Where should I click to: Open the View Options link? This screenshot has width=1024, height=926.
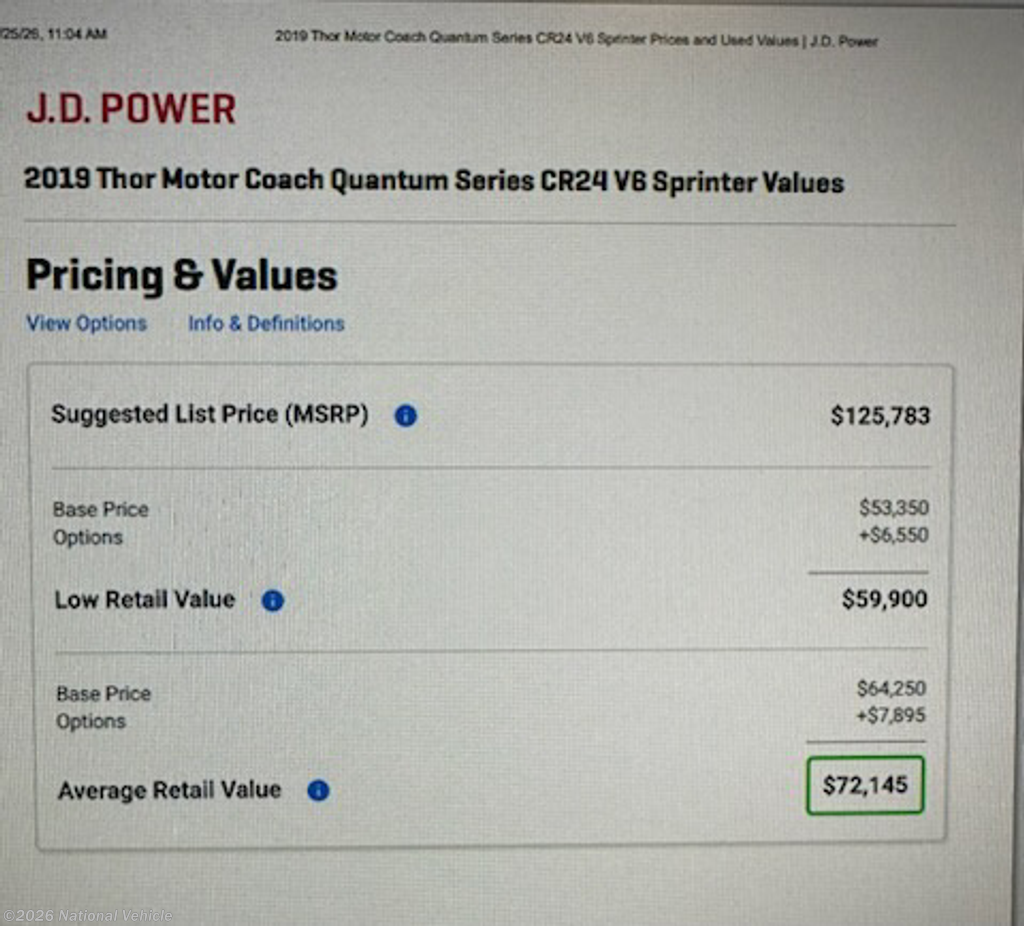pos(86,324)
